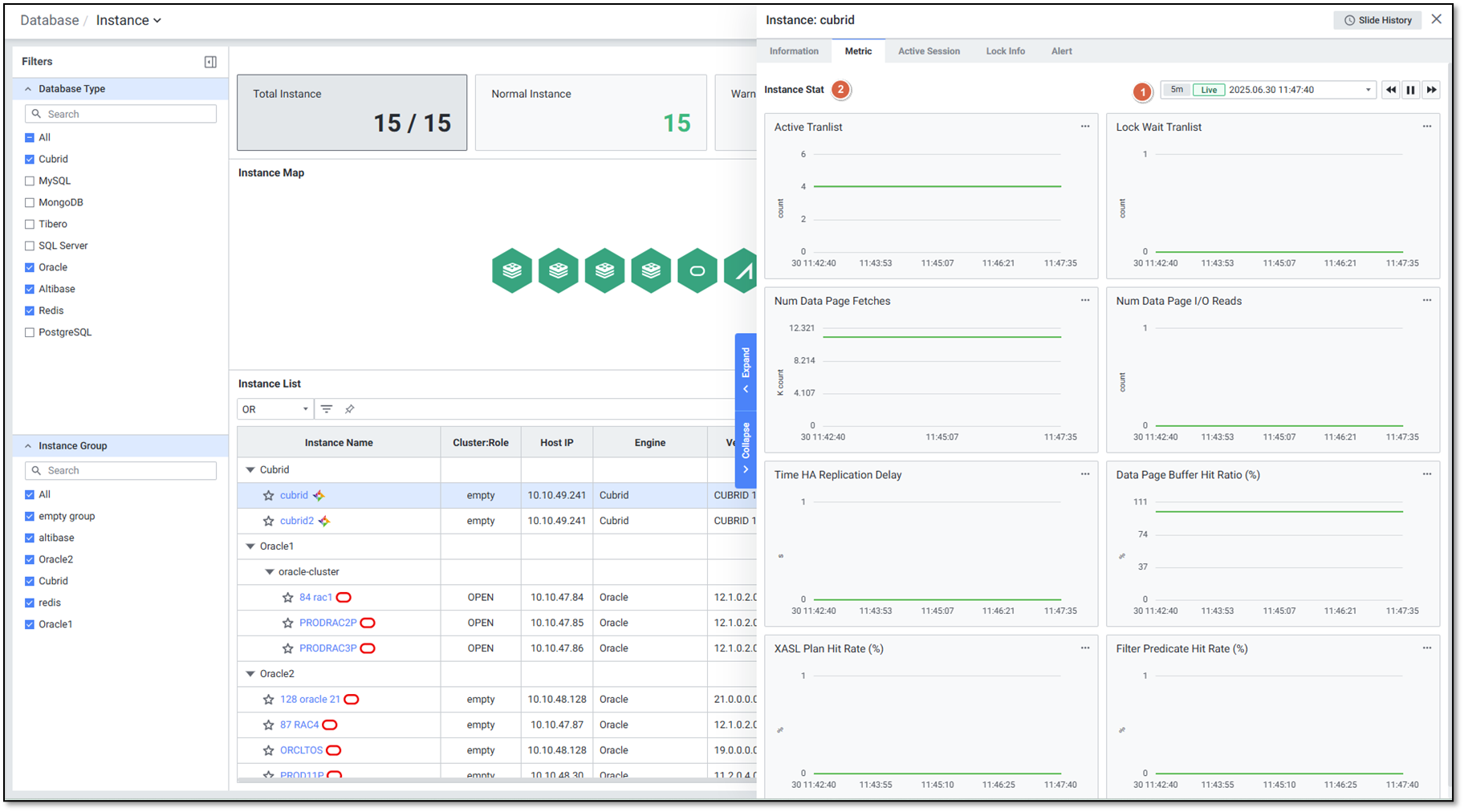Collapse the Oracle1 tree group
This screenshot has width=1464, height=812.
pyautogui.click(x=250, y=546)
